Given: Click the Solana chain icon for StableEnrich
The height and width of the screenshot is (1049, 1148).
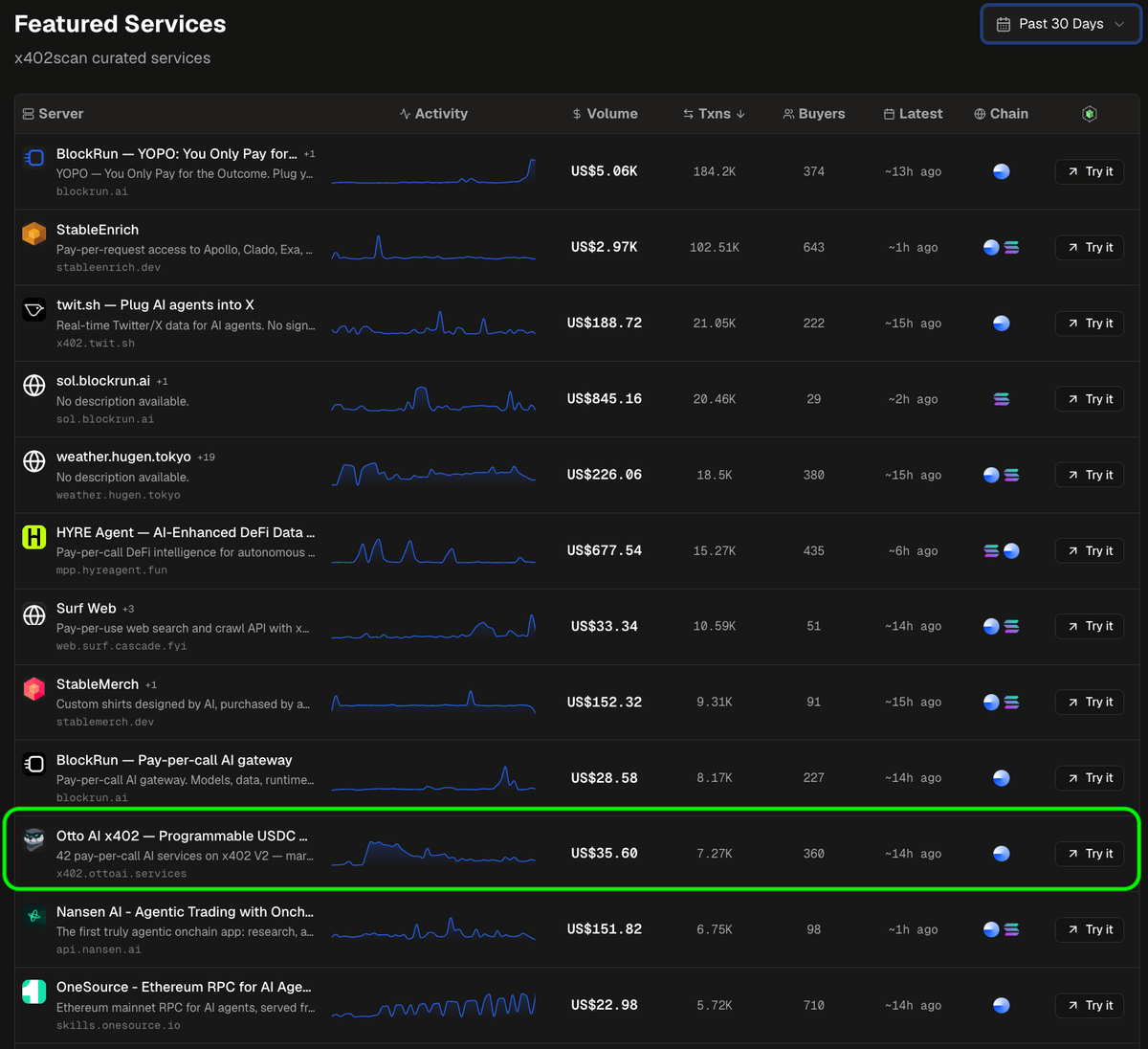Looking at the screenshot, I should click(x=1011, y=247).
